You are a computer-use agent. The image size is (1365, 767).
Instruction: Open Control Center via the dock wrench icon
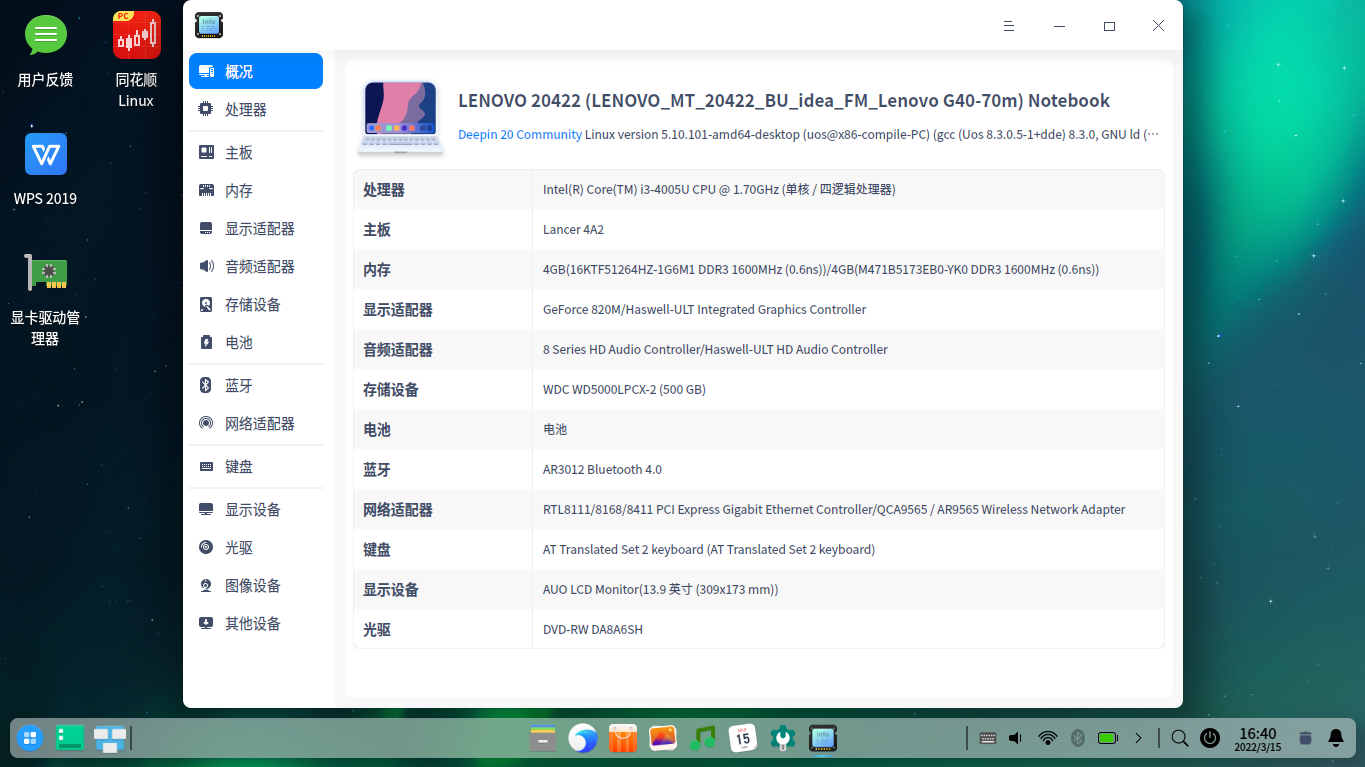pyautogui.click(x=783, y=738)
